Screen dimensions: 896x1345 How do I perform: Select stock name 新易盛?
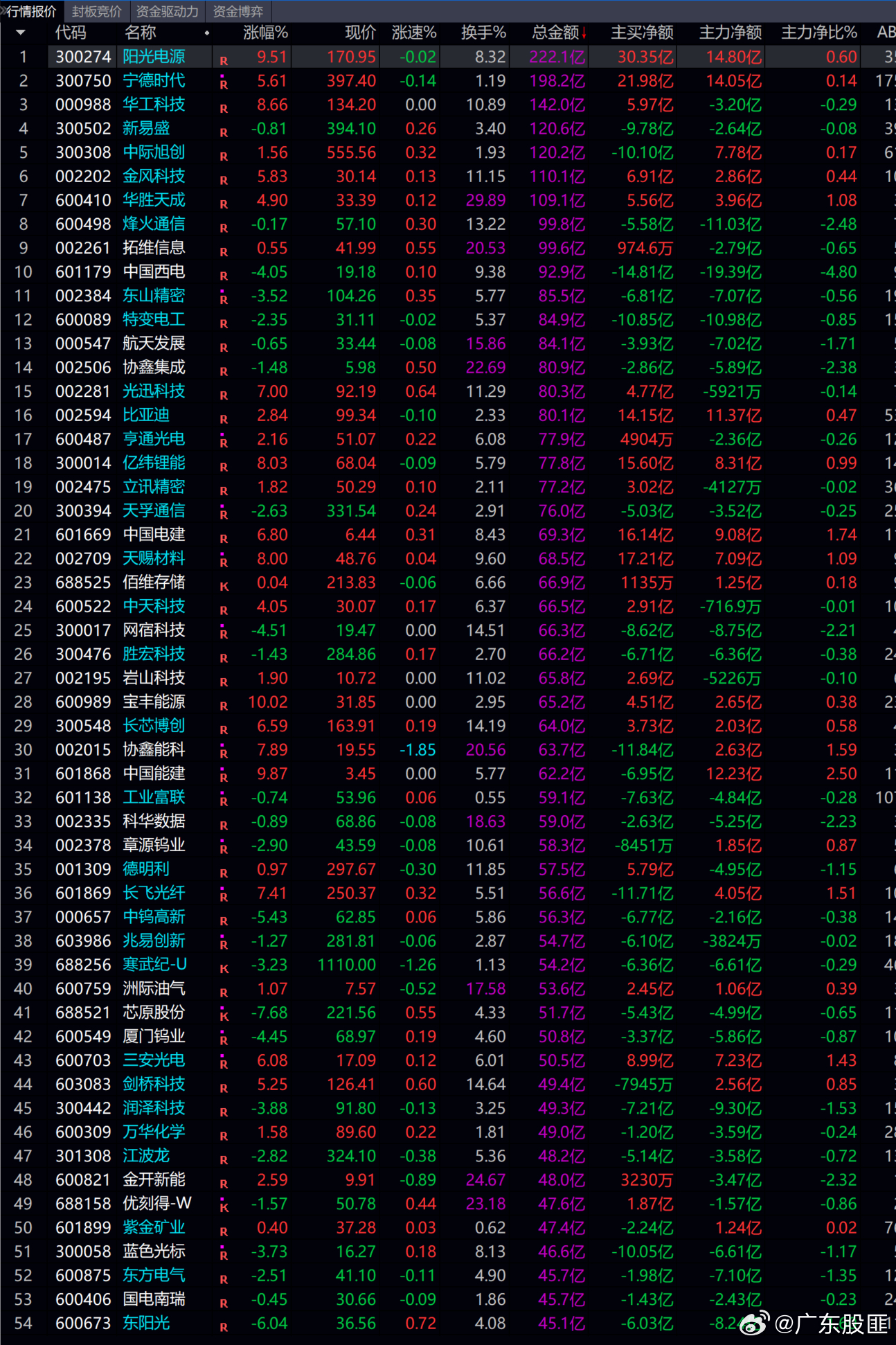point(146,128)
